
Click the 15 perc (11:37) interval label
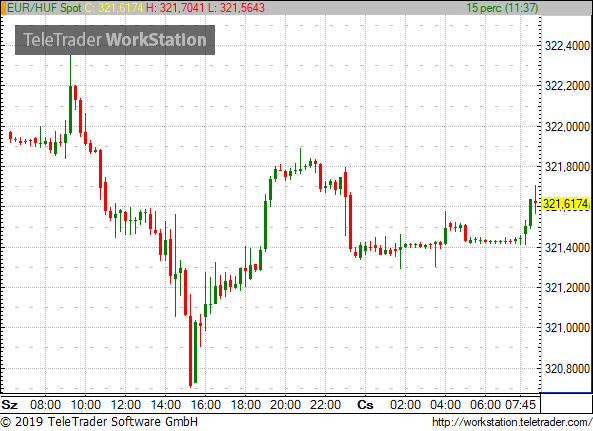point(502,8)
